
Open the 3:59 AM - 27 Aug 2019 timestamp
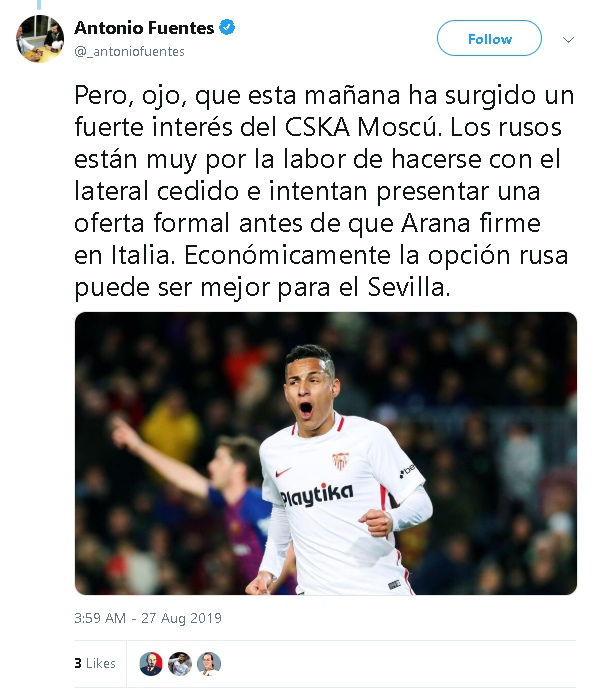coord(148,618)
